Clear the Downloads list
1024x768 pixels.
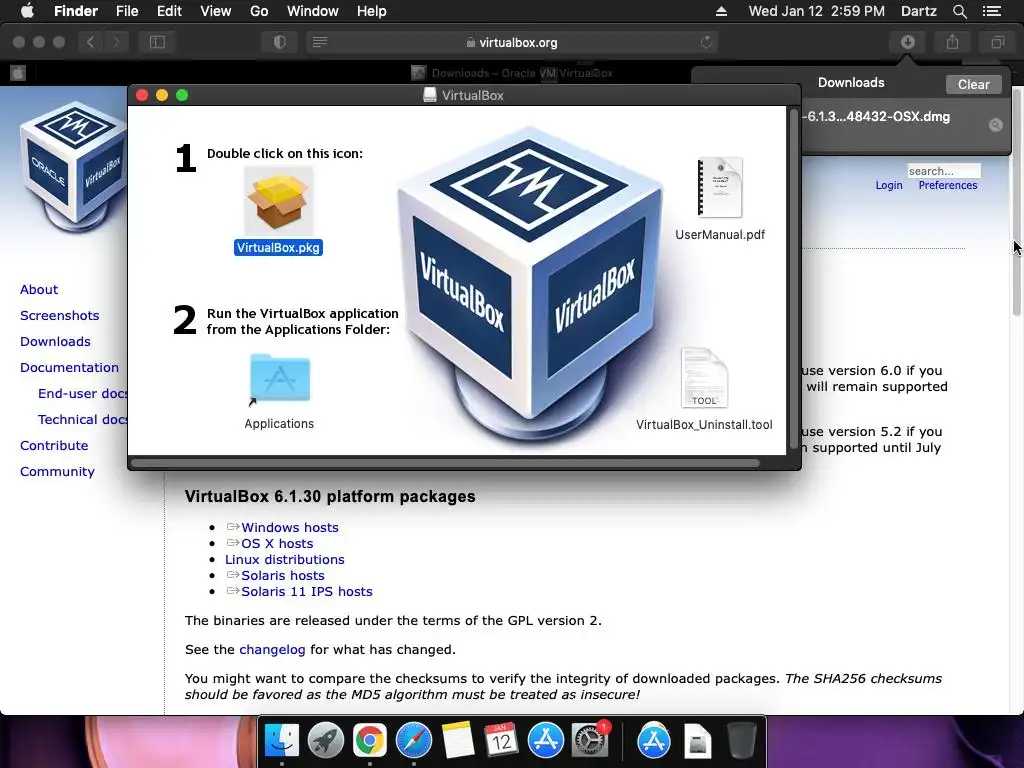tap(973, 84)
